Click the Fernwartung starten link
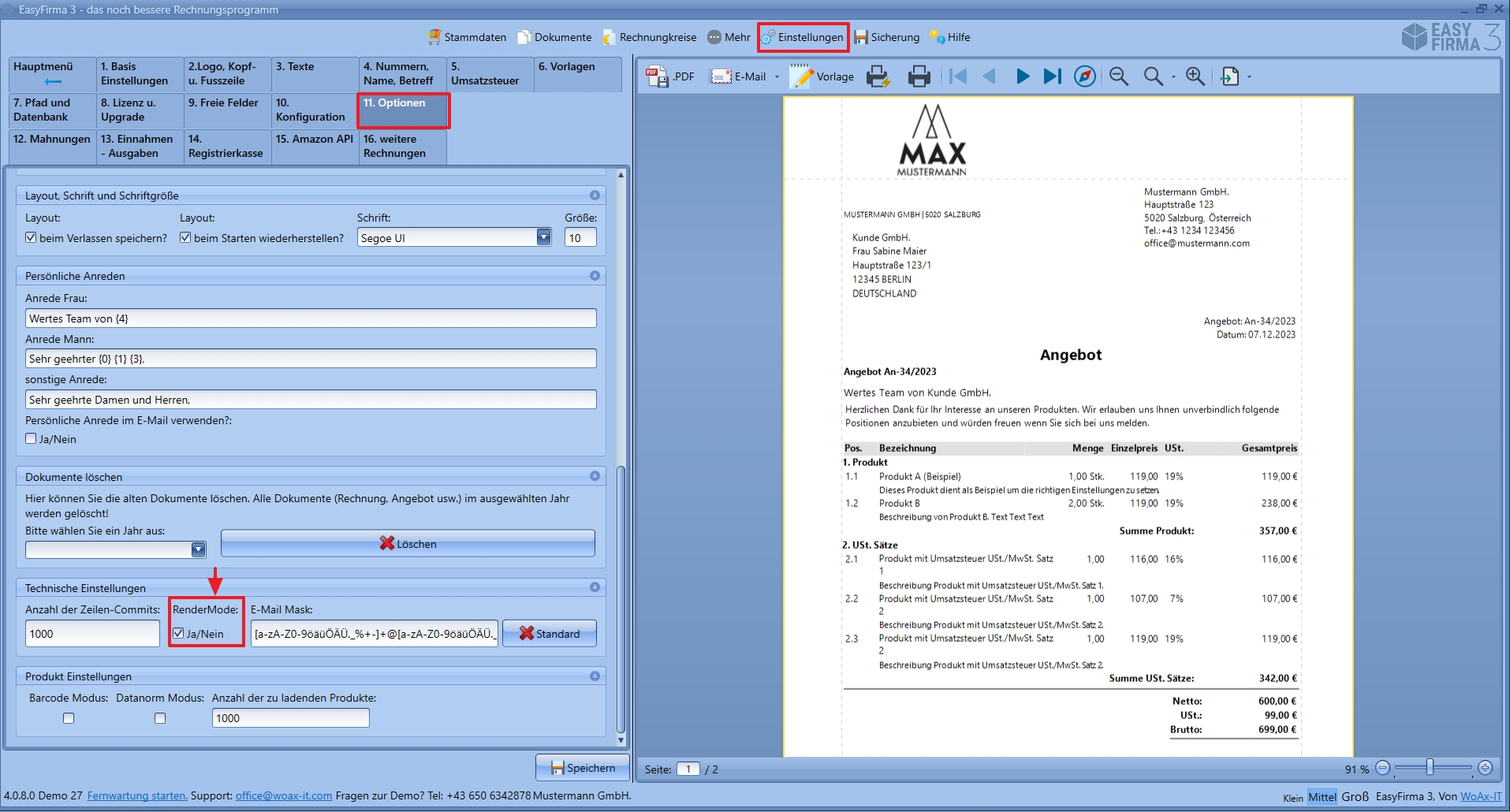1510x812 pixels. [x=137, y=795]
